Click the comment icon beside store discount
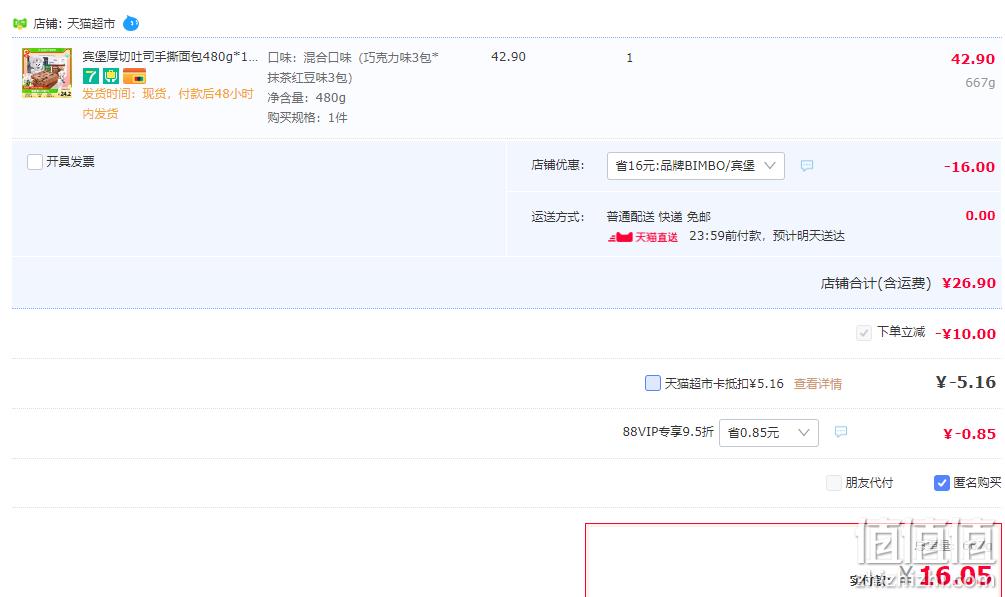 (807, 166)
